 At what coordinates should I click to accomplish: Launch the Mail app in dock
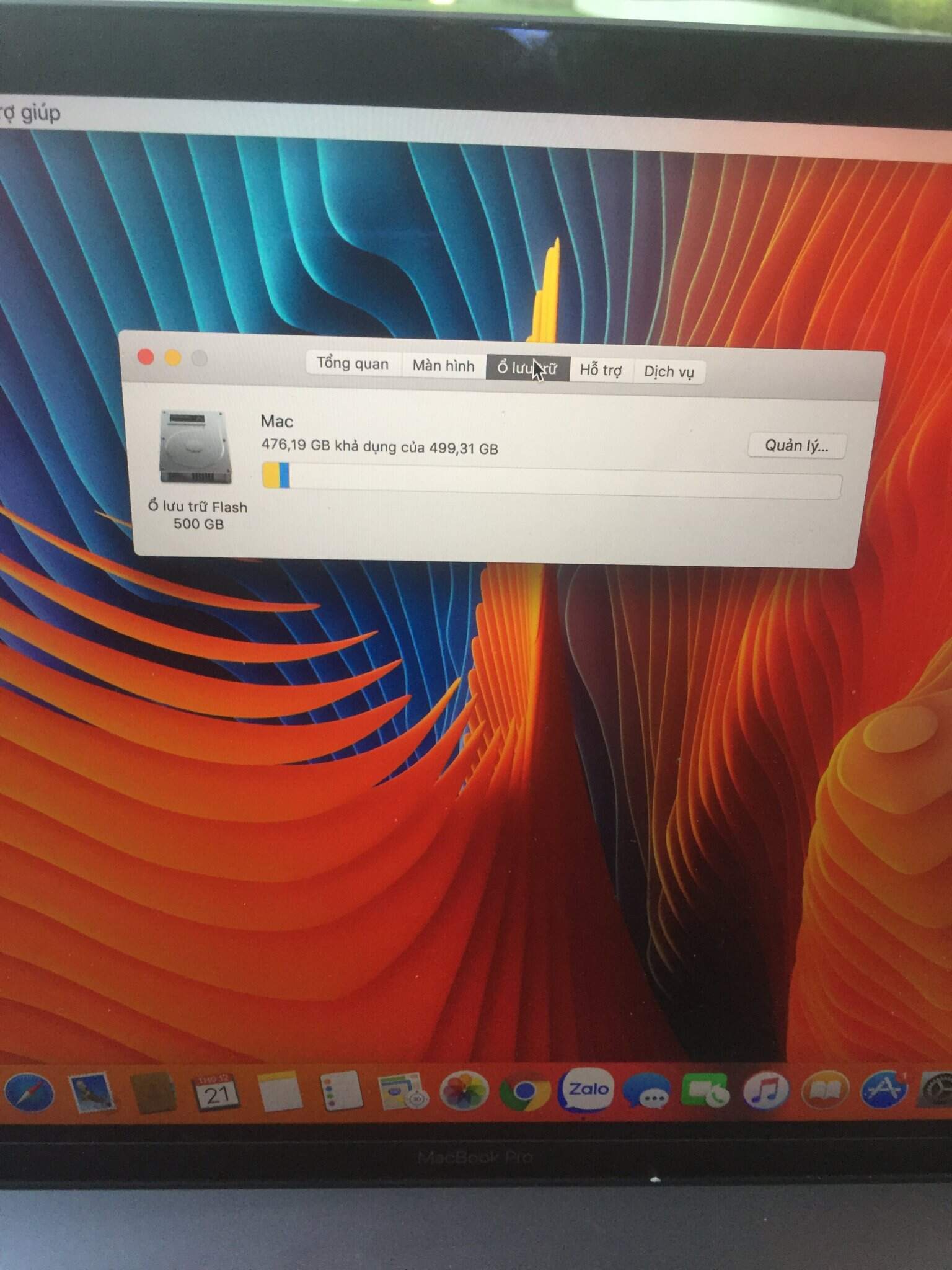(91, 1093)
